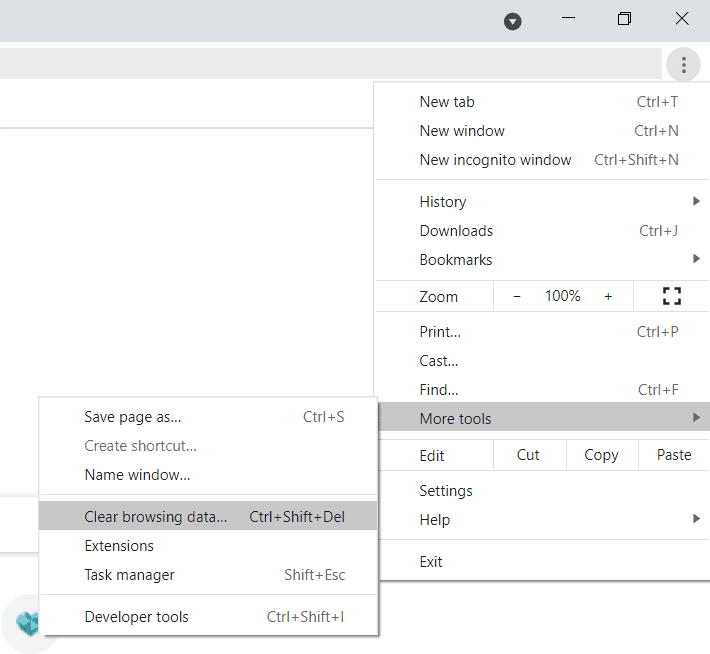This screenshot has height=654, width=710.
Task: Open the Downloads page
Action: click(x=542, y=231)
